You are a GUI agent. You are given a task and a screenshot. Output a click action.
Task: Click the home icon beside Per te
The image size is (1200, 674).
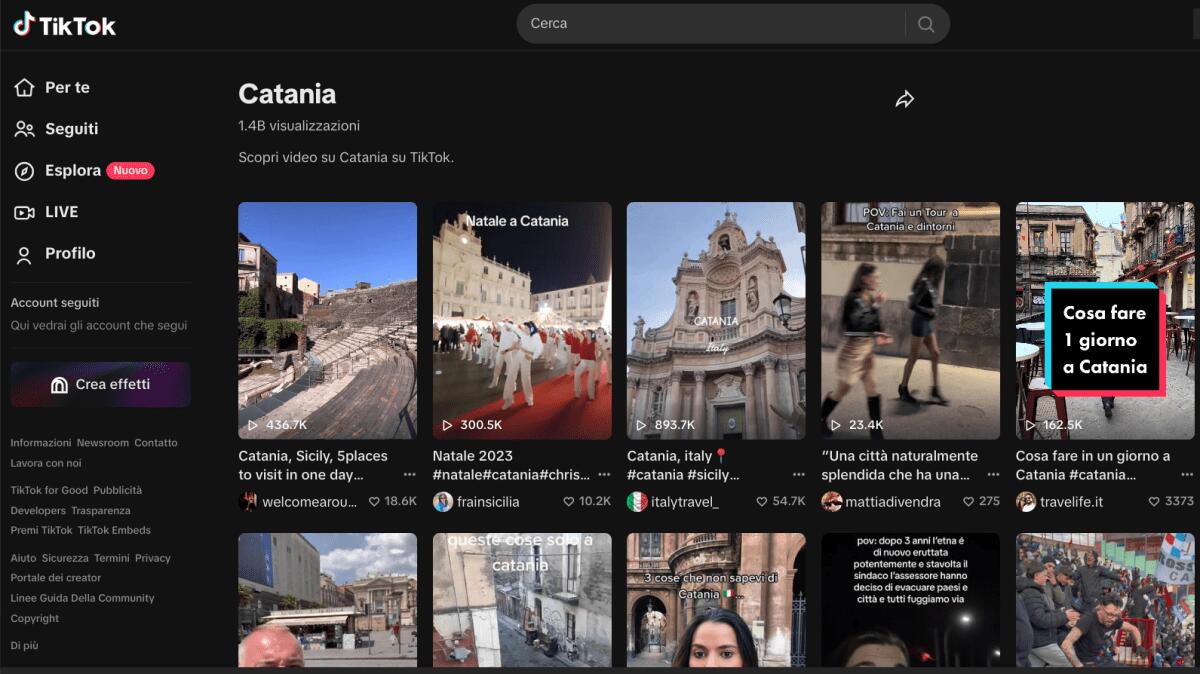[x=25, y=88]
